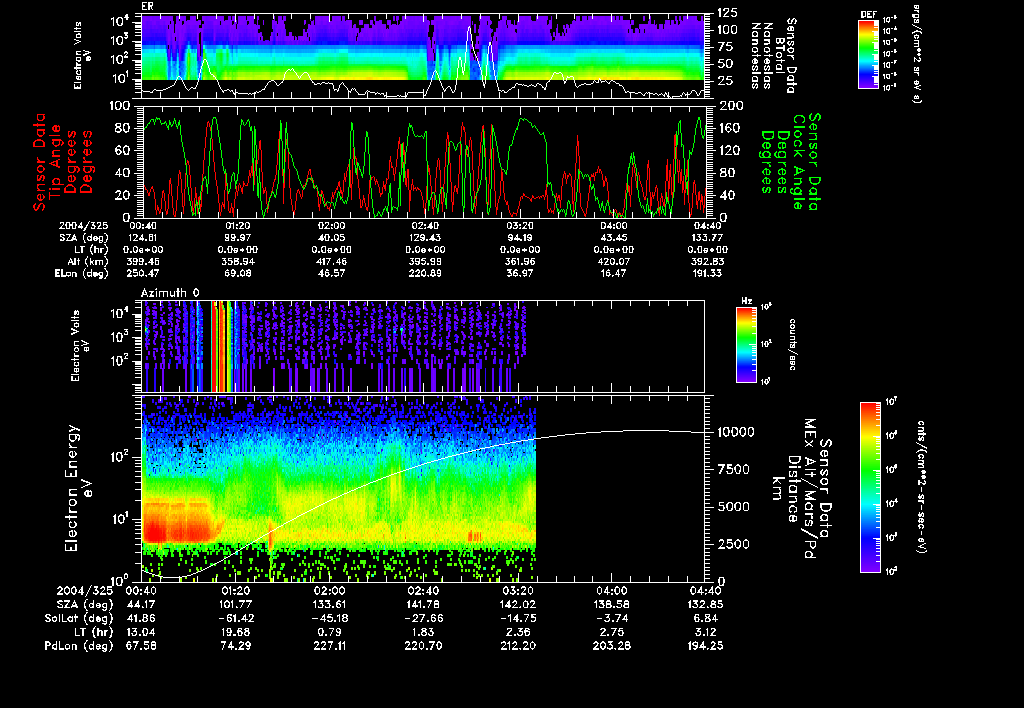The width and height of the screenshot is (1024, 708).
Task: Click the SZA value "94.19"
Action: tap(518, 238)
